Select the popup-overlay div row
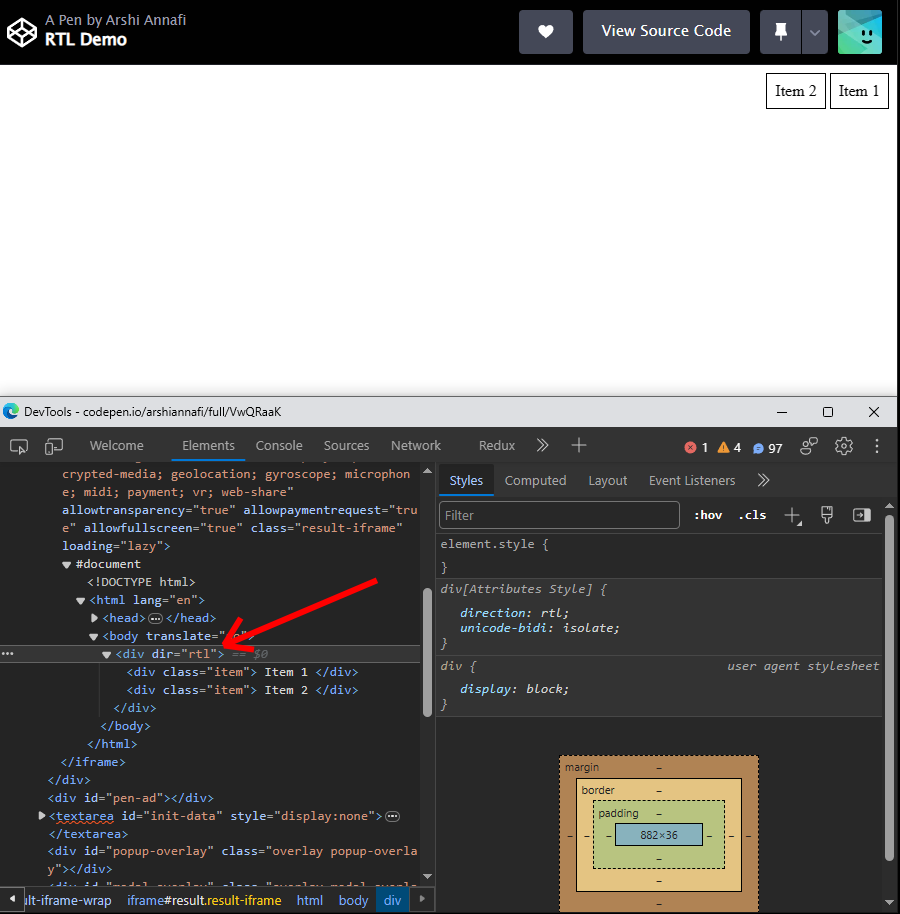This screenshot has width=900, height=914. pyautogui.click(x=233, y=860)
